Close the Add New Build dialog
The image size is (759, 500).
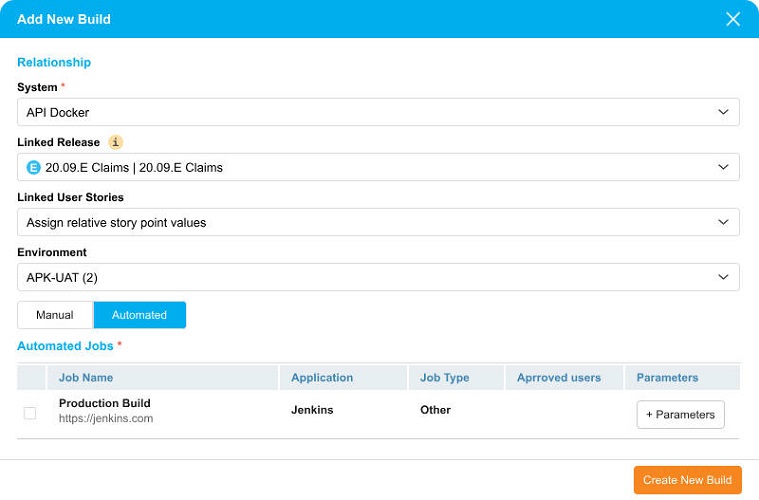point(733,19)
